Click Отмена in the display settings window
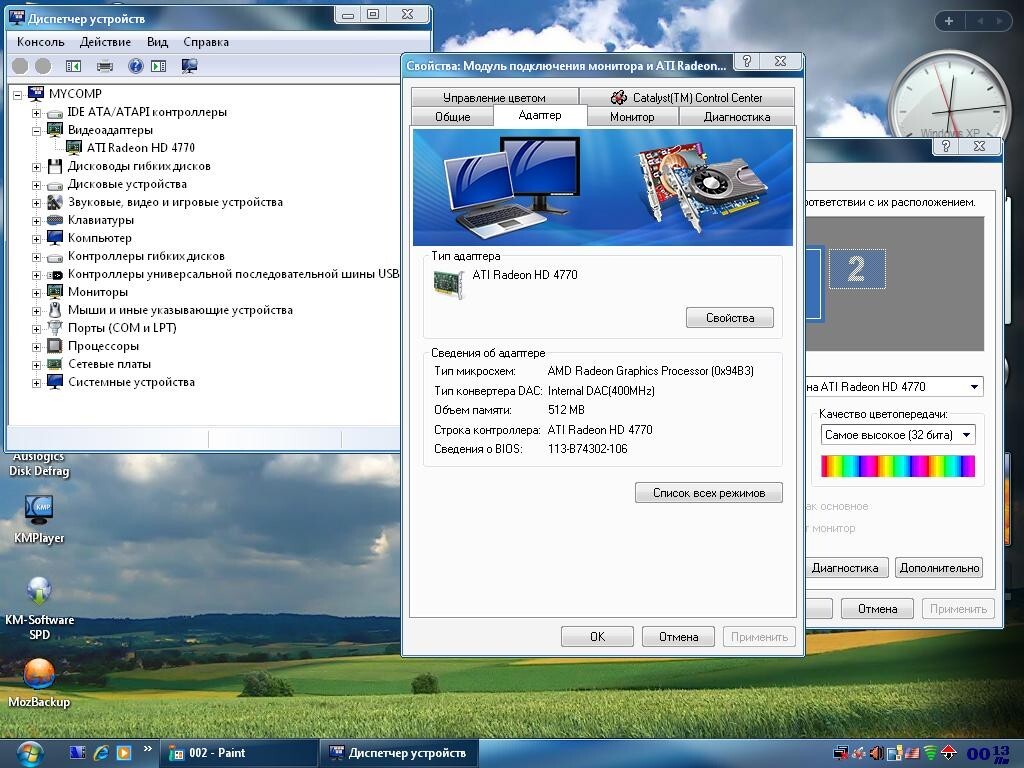 877,609
